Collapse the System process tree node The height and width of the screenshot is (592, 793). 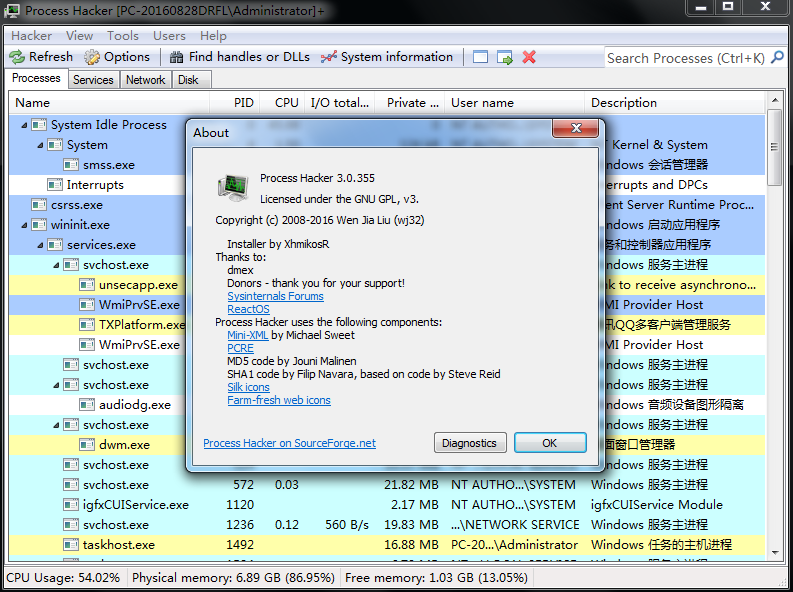click(40, 145)
